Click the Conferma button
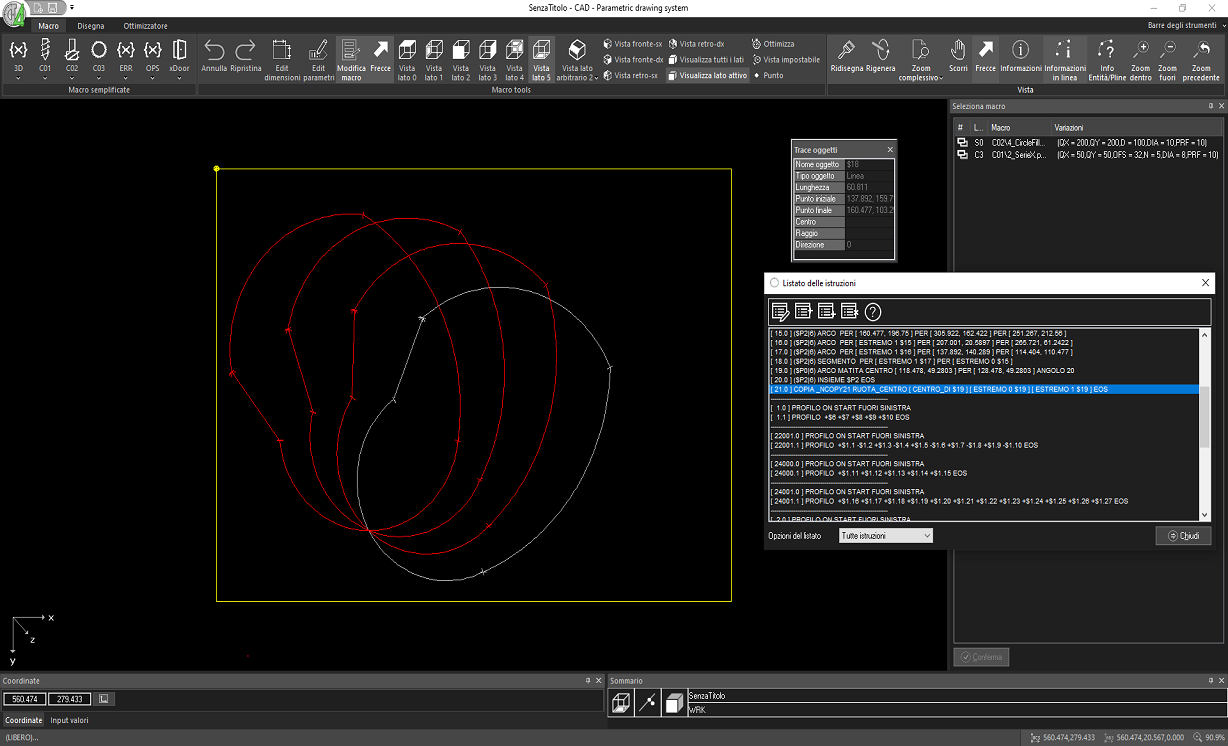The height and width of the screenshot is (746, 1228). pos(981,657)
